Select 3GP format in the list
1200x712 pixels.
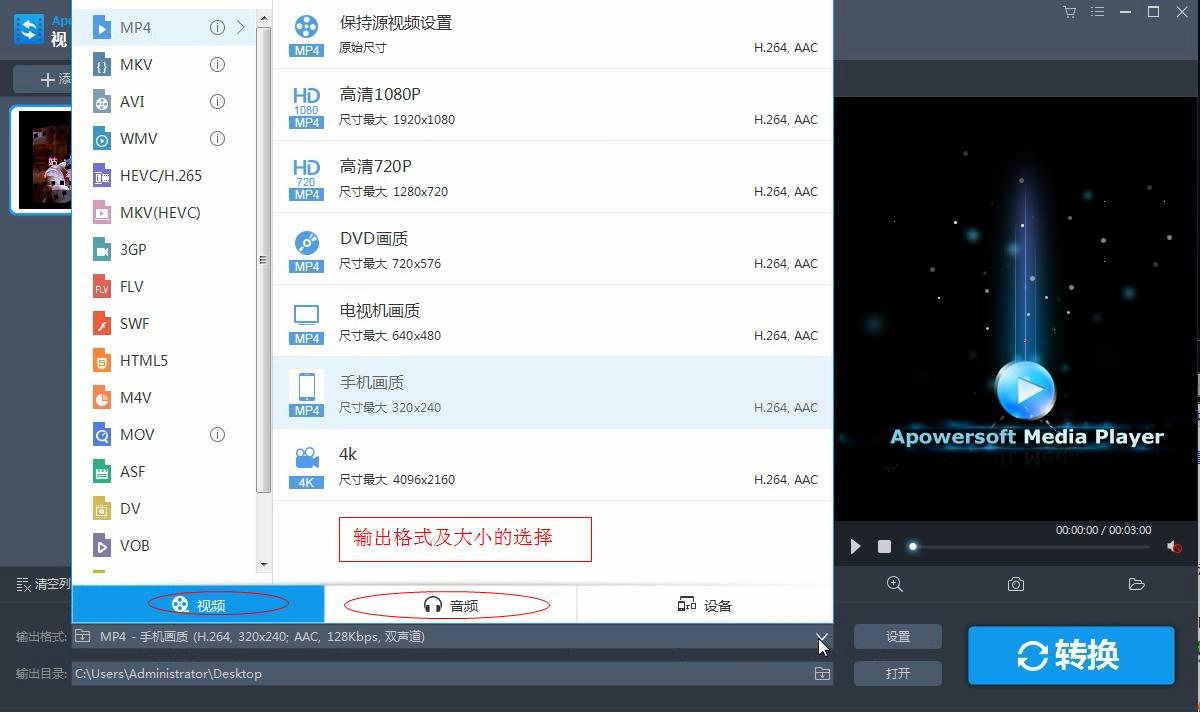(164, 249)
